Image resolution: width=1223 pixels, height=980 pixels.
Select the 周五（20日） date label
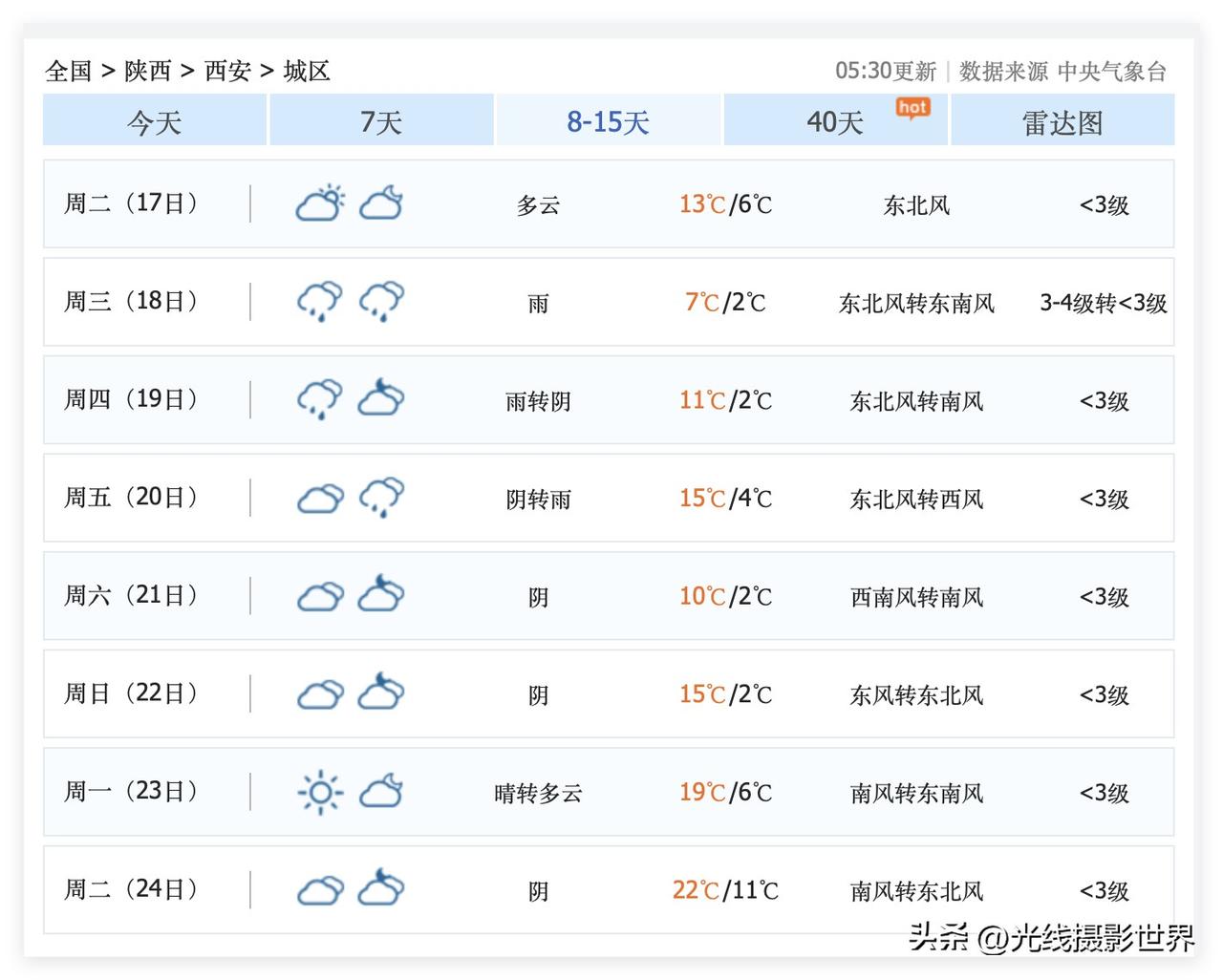click(131, 498)
